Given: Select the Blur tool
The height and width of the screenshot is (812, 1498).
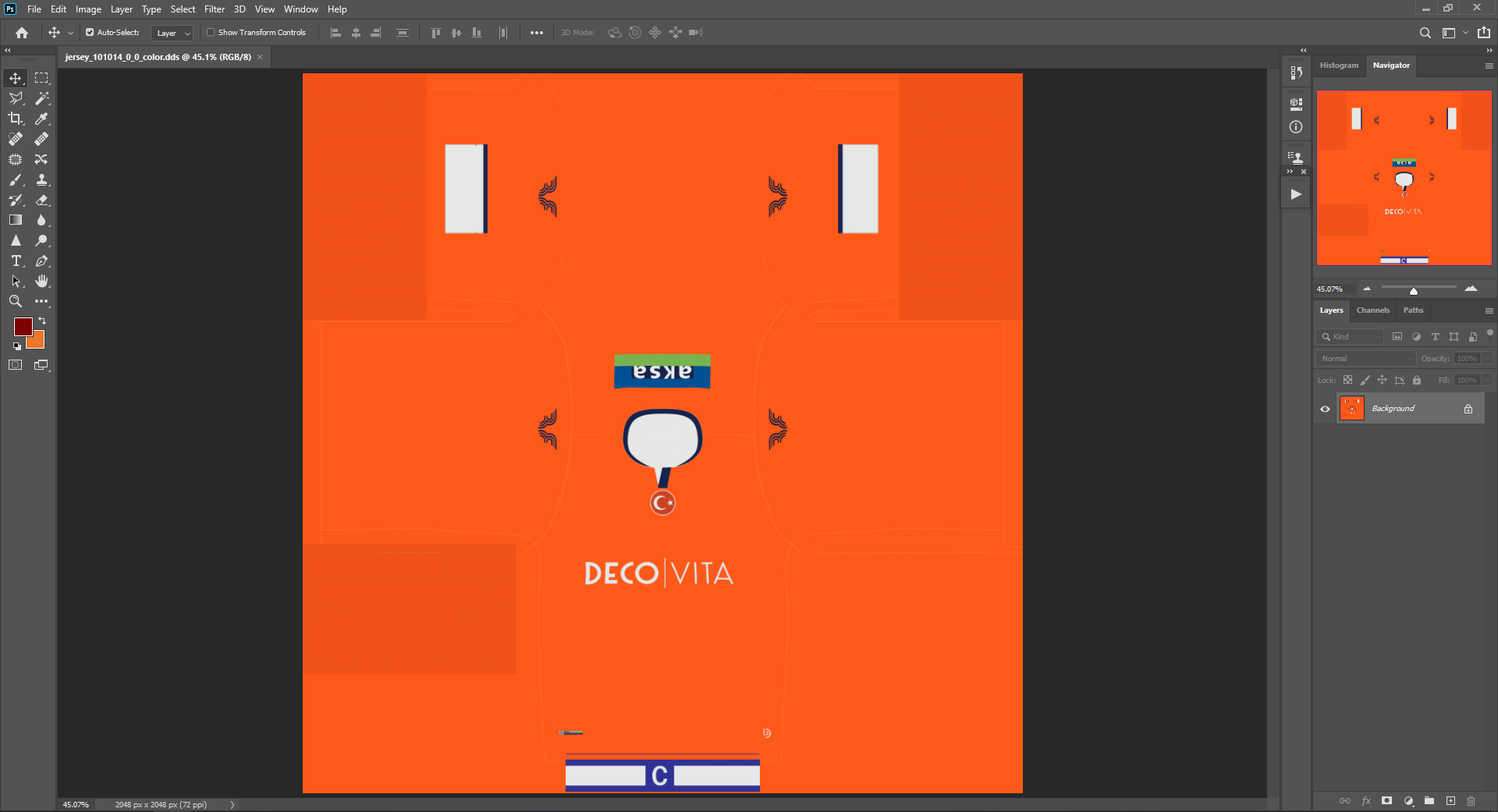Looking at the screenshot, I should pyautogui.click(x=42, y=220).
